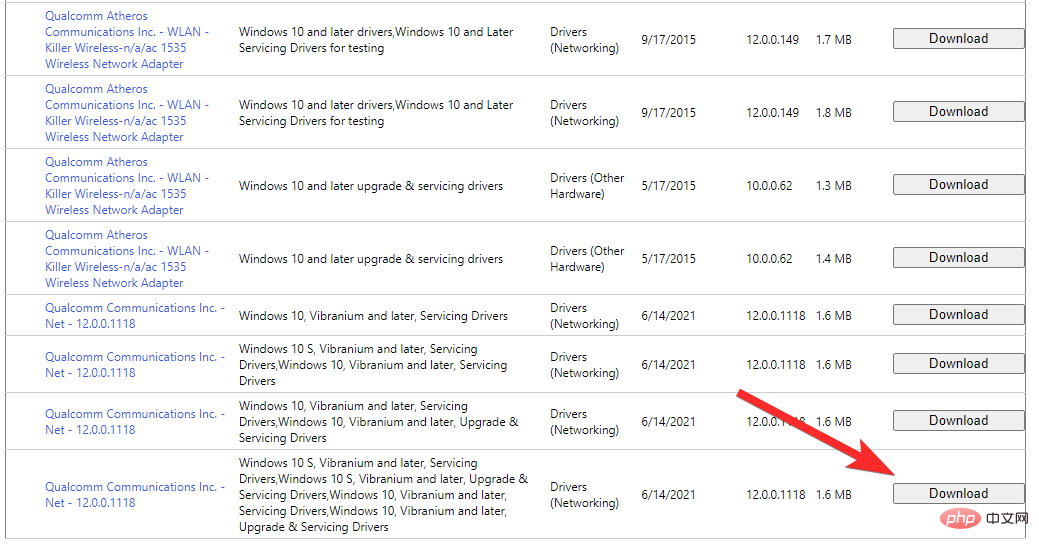Download the 1.4 MB Killer Wireless driver version 10.0.0.62
Viewport: 1039px width, 551px height.
point(958,257)
